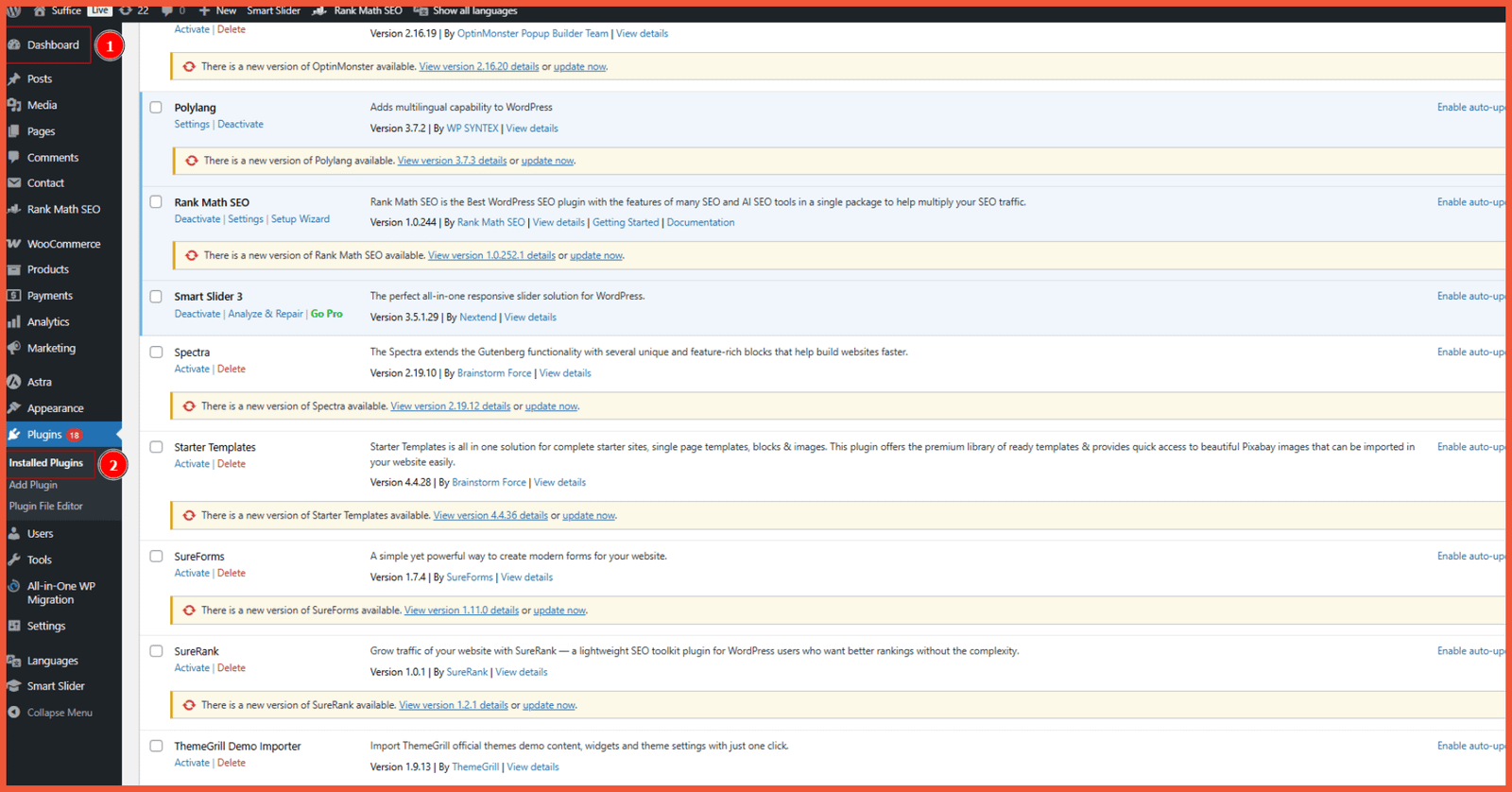
Task: Click the Appearance brush icon
Action: 14,408
